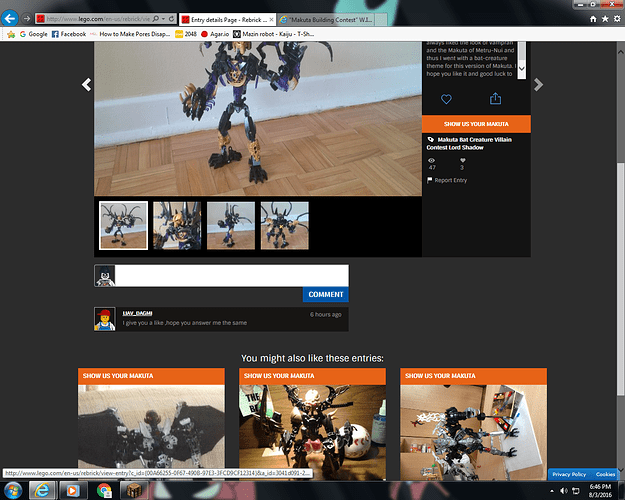Click the tag icon beside Makuta Bat Creature
Image resolution: width=625 pixels, height=500 pixels.
point(430,140)
